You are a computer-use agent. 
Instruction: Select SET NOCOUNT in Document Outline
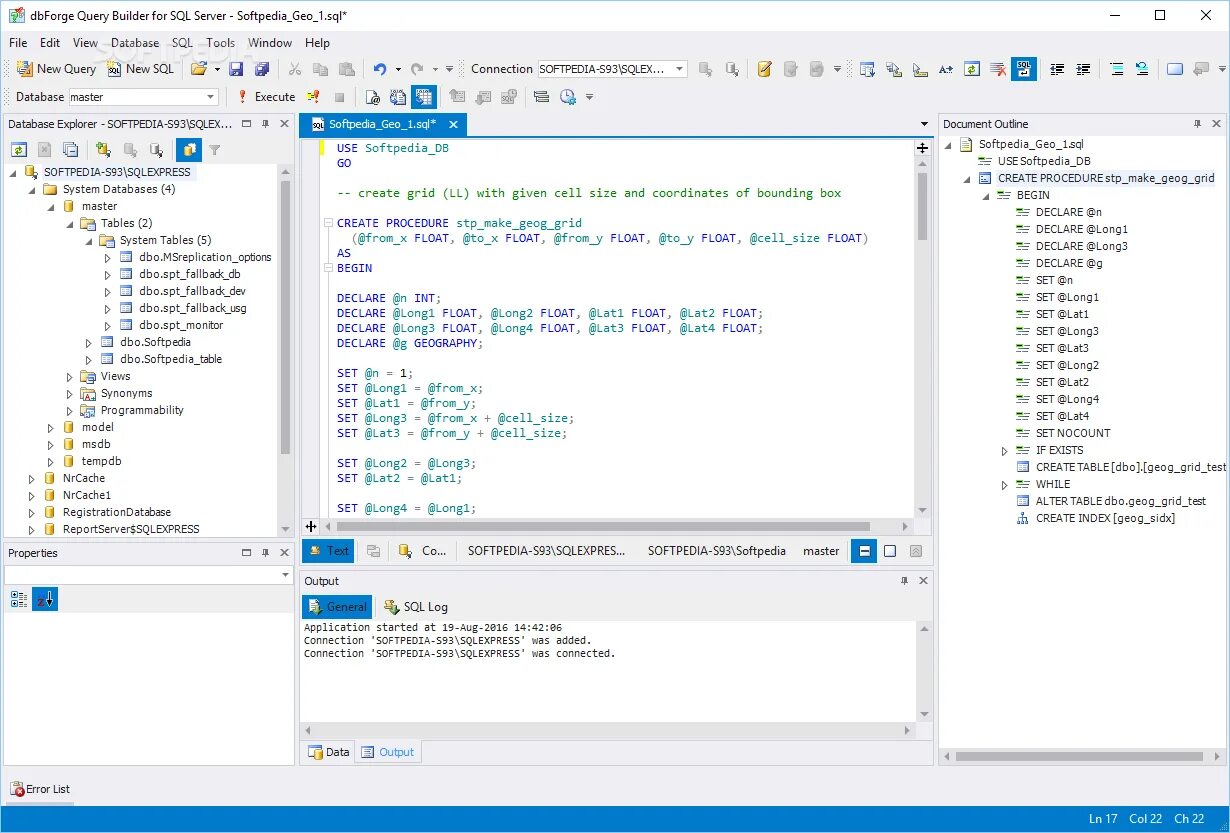click(1073, 433)
